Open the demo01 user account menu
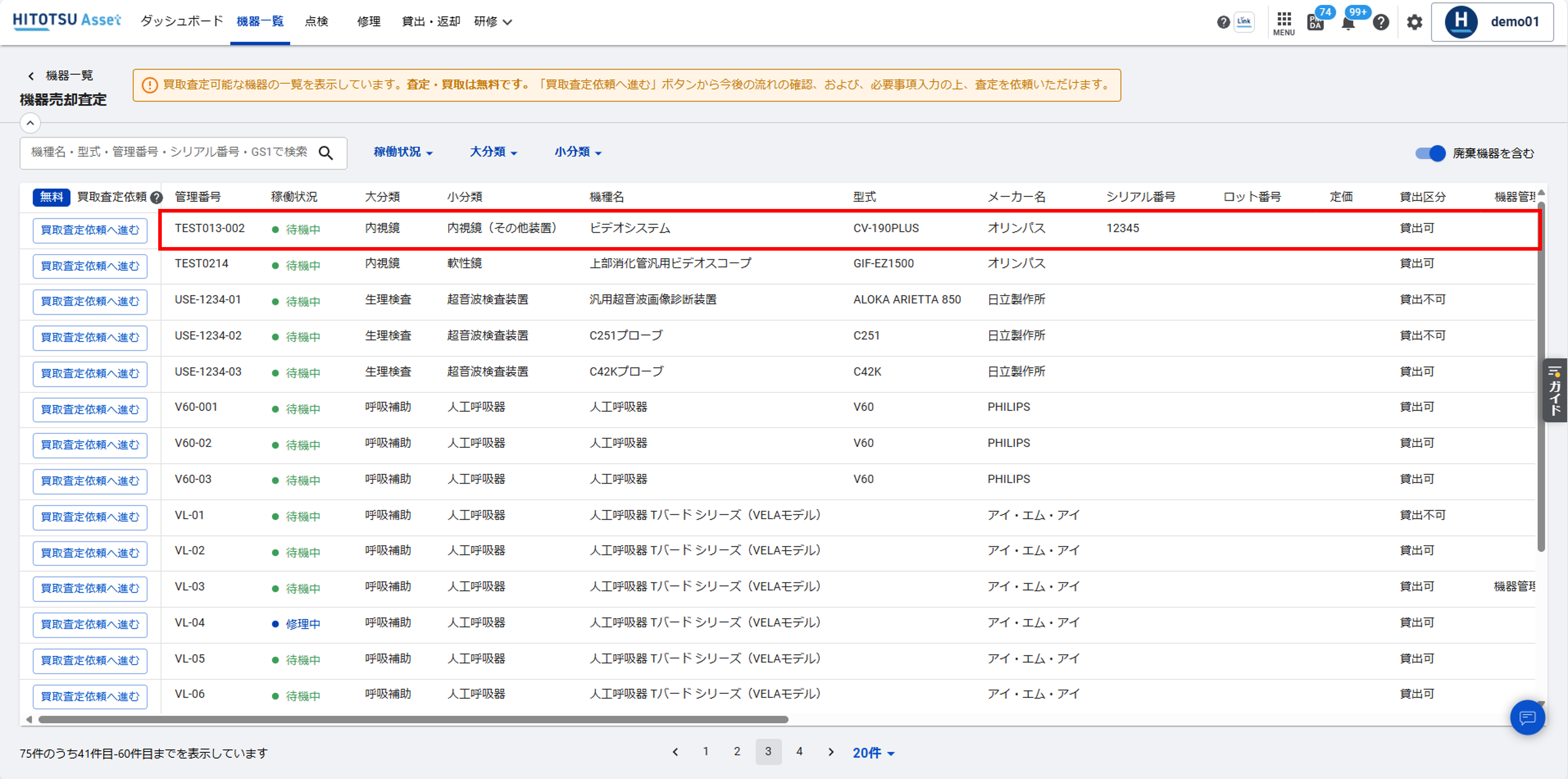The image size is (1568, 779). [x=1492, y=22]
